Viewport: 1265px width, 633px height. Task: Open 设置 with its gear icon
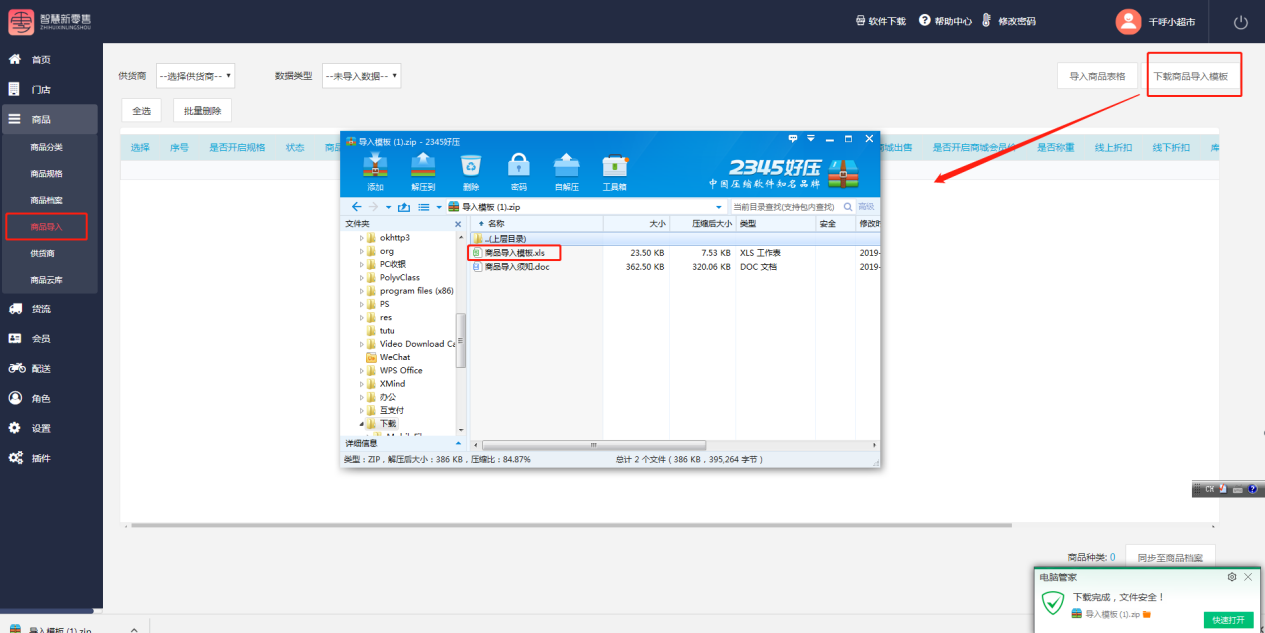(x=15, y=428)
